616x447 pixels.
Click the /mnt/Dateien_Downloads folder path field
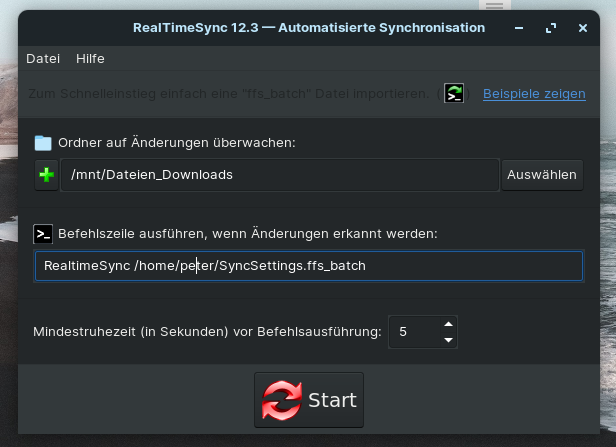(x=280, y=175)
